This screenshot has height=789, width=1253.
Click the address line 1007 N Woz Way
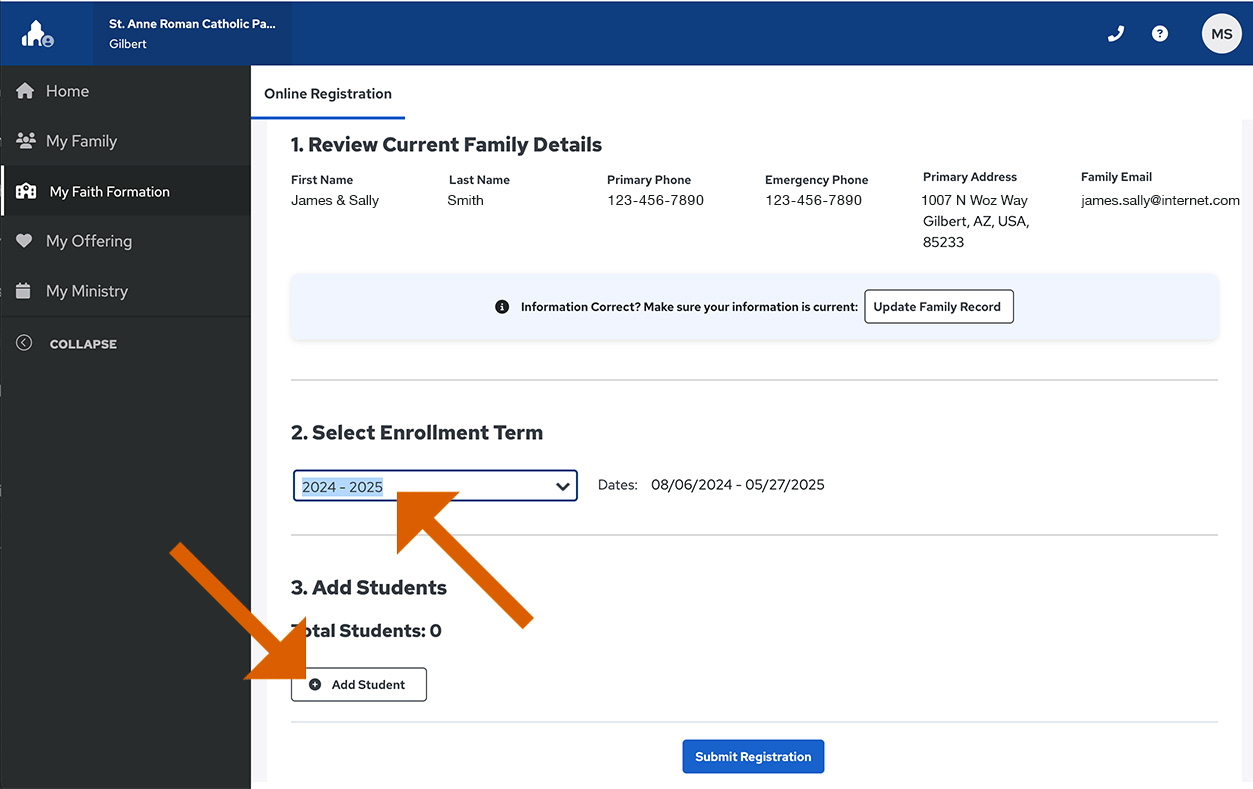click(x=974, y=200)
